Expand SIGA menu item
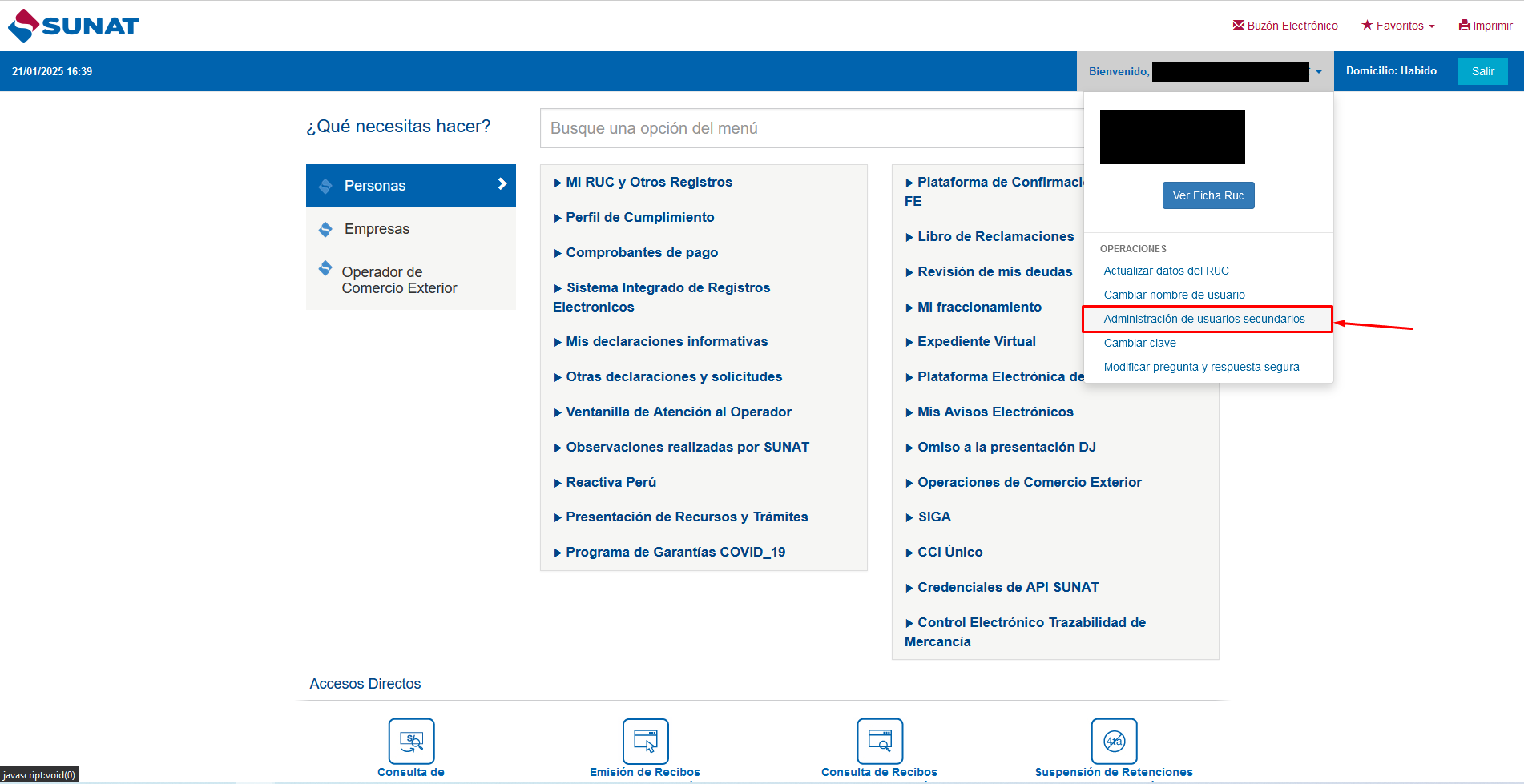The height and width of the screenshot is (784, 1524). [928, 517]
